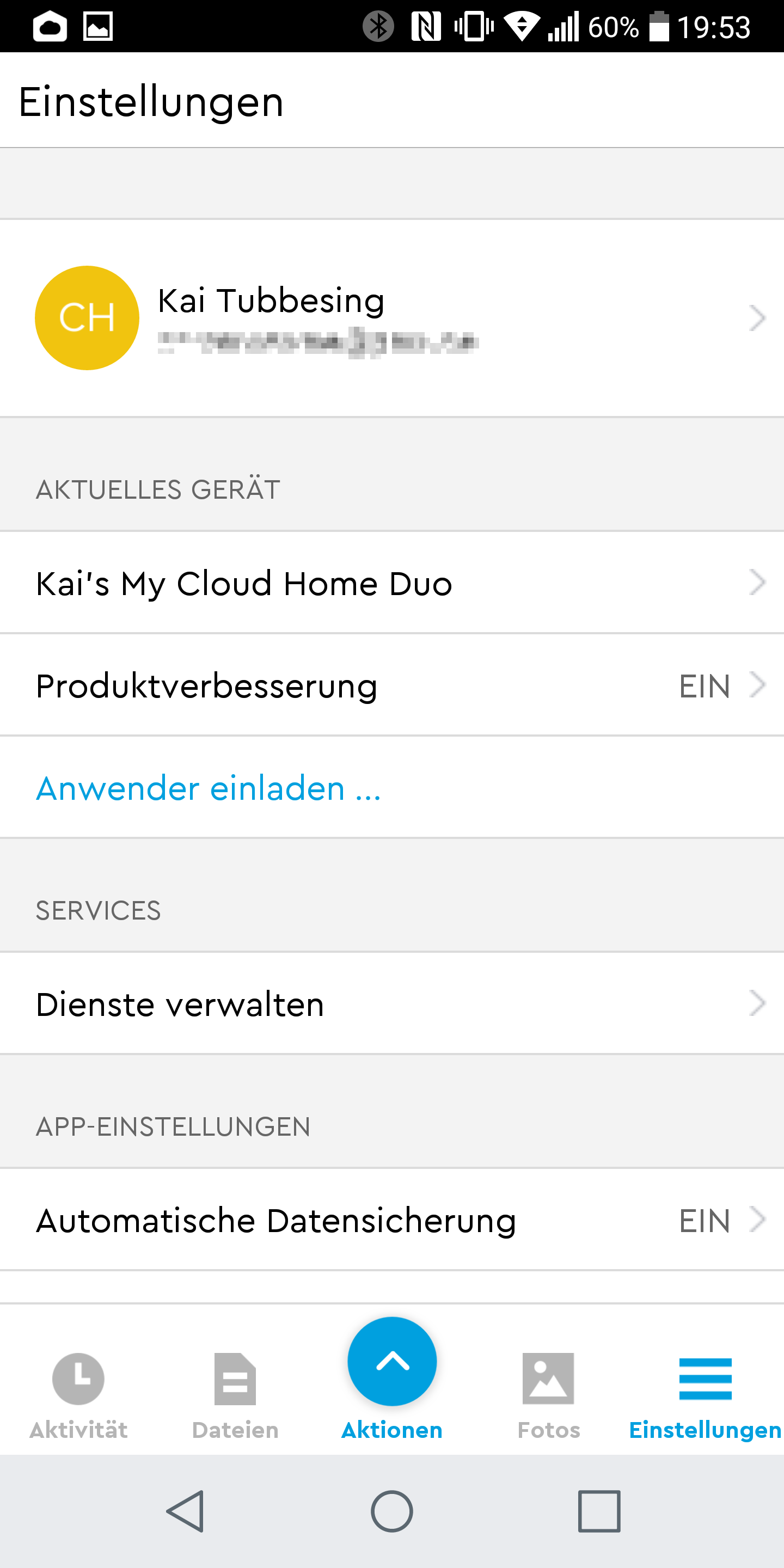This screenshot has width=784, height=1568.
Task: Tap the Anwender einladen link
Action: tap(209, 788)
